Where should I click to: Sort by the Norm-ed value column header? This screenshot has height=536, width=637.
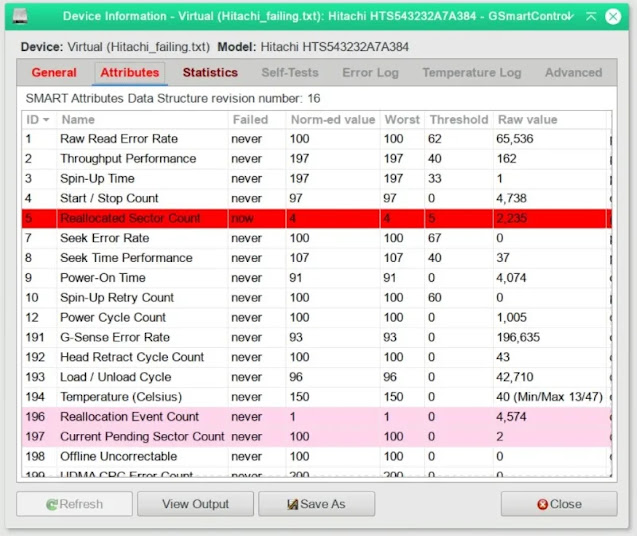point(333,119)
